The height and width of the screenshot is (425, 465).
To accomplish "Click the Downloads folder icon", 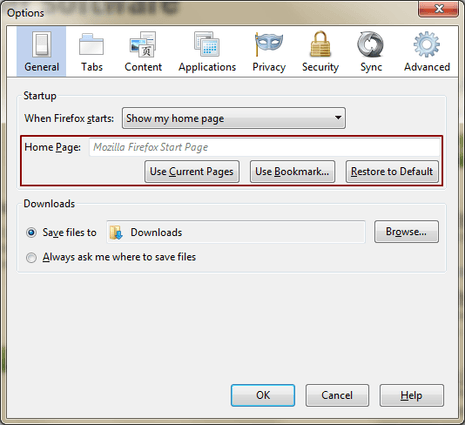I will tap(116, 232).
